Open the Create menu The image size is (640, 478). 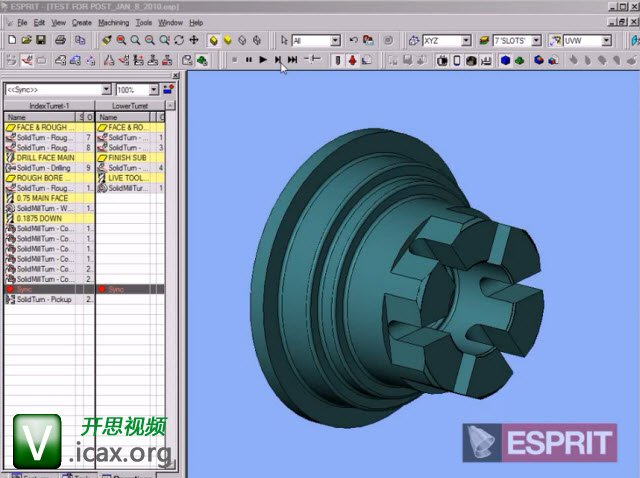(x=82, y=22)
